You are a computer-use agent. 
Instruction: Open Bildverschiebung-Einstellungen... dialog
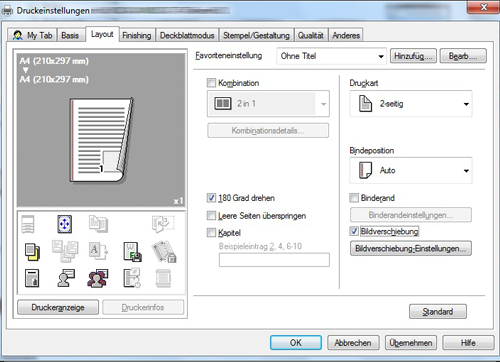411,248
